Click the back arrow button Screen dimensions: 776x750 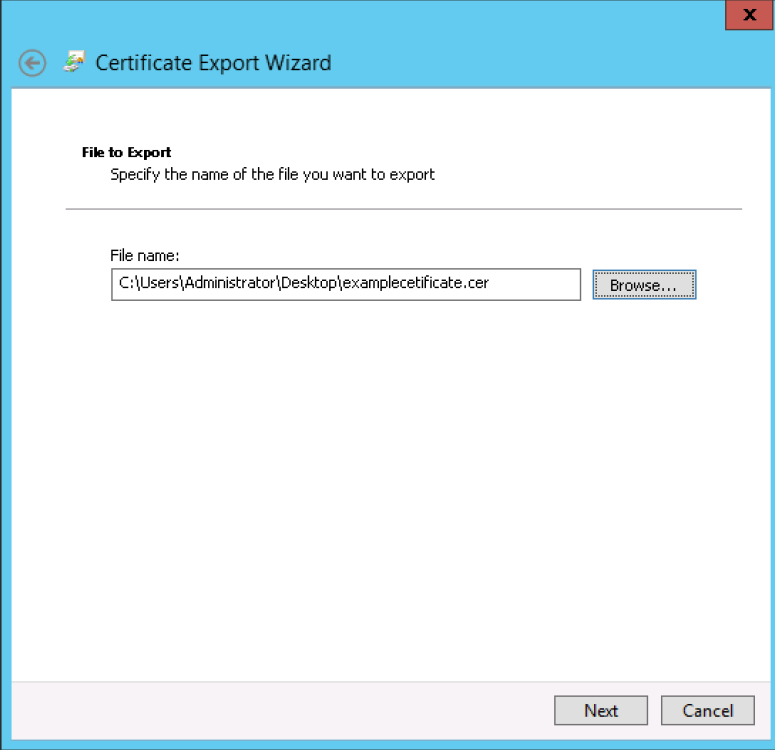click(x=33, y=63)
